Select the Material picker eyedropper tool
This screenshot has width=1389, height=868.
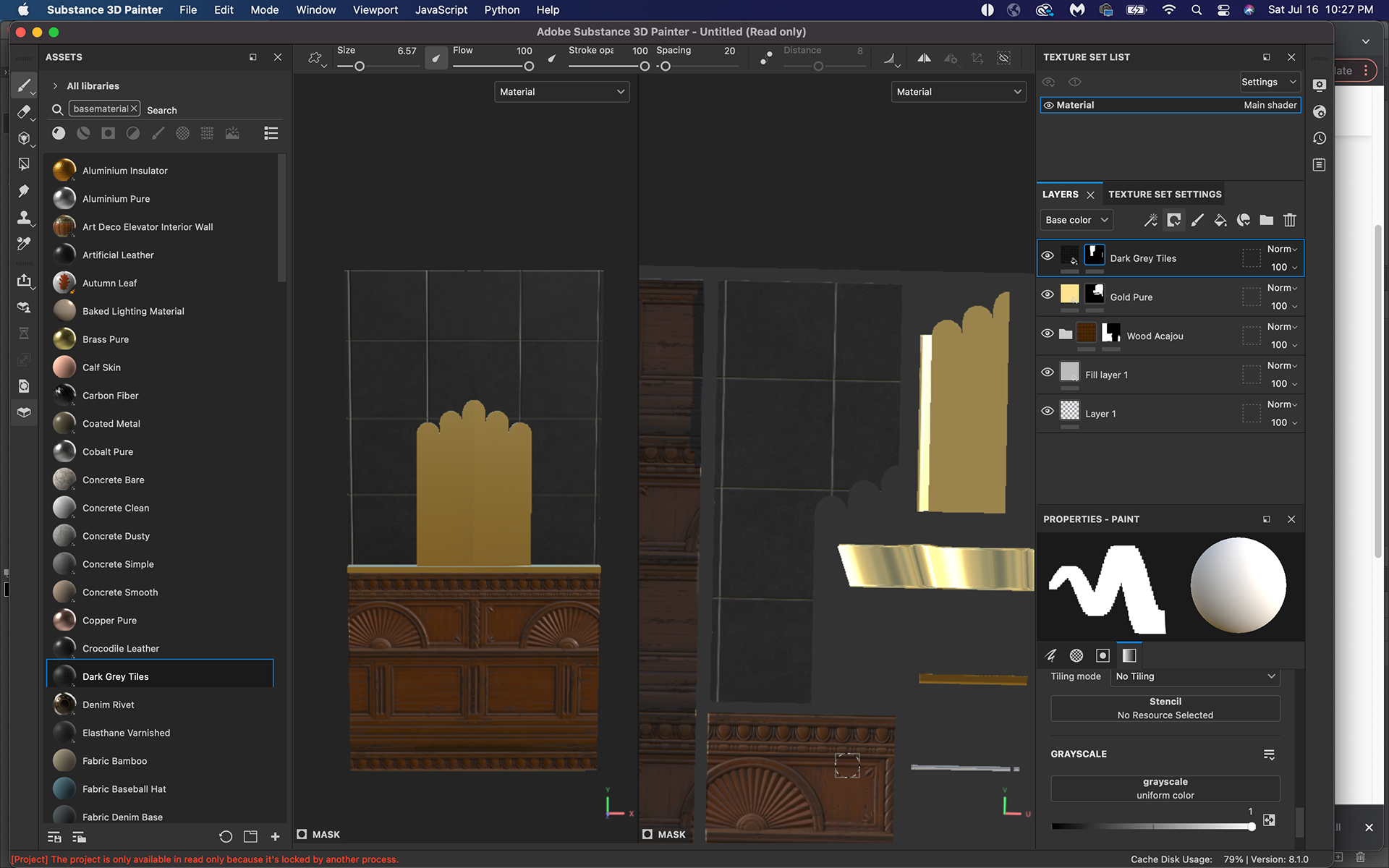click(x=24, y=244)
